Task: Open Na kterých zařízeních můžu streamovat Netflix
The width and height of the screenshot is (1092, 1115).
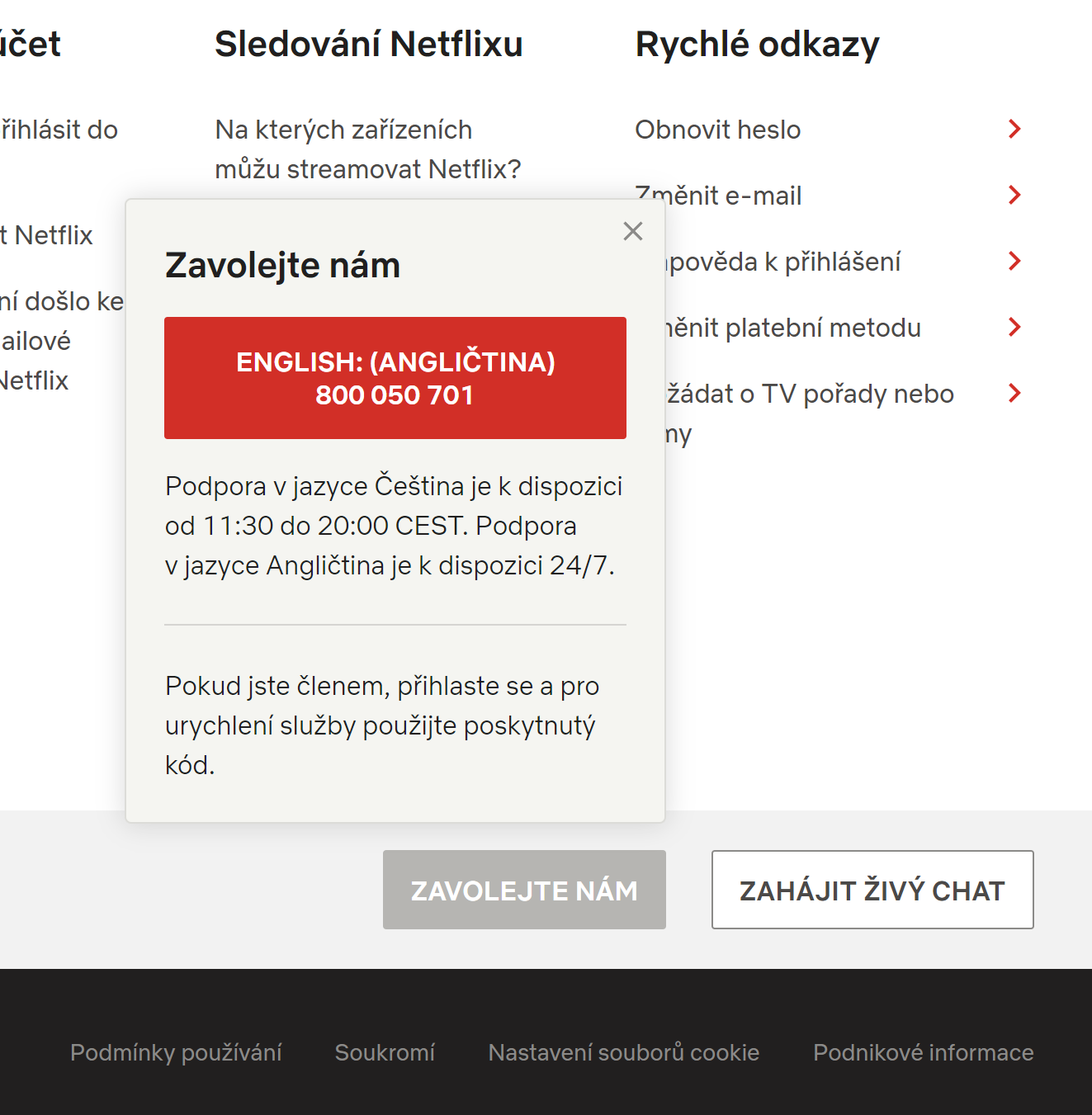Action: pos(368,149)
